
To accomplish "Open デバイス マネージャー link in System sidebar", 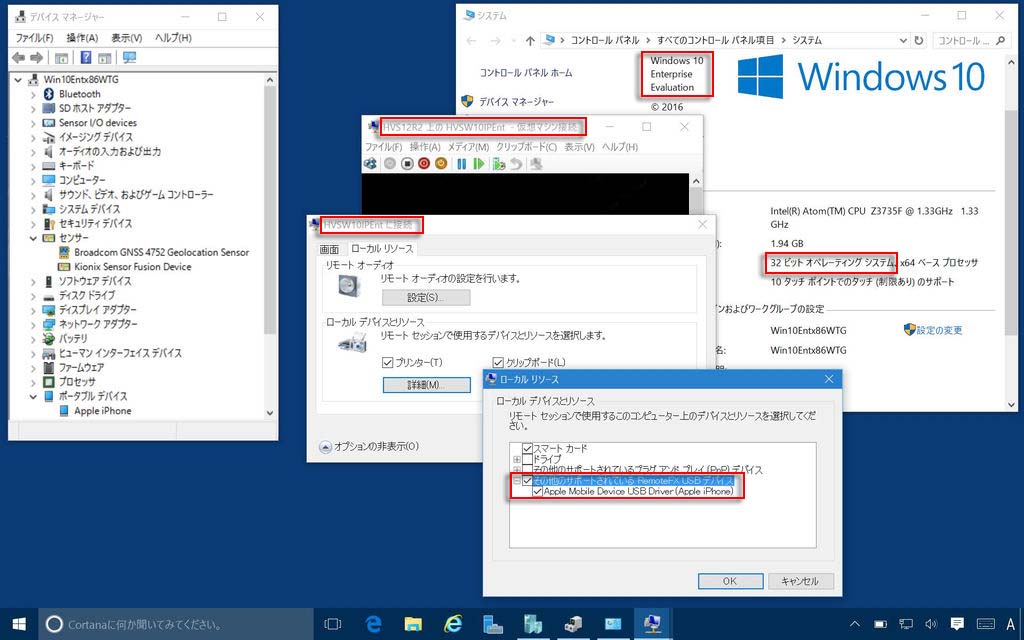I will point(516,102).
